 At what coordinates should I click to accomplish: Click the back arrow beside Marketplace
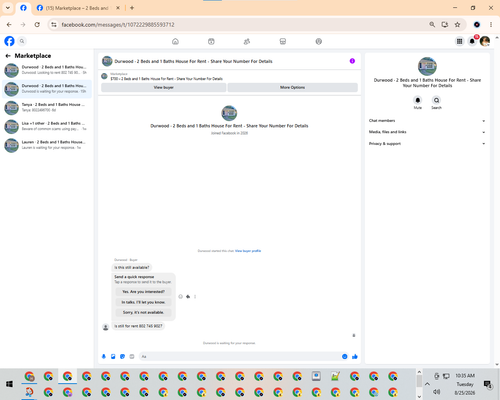click(x=8, y=56)
